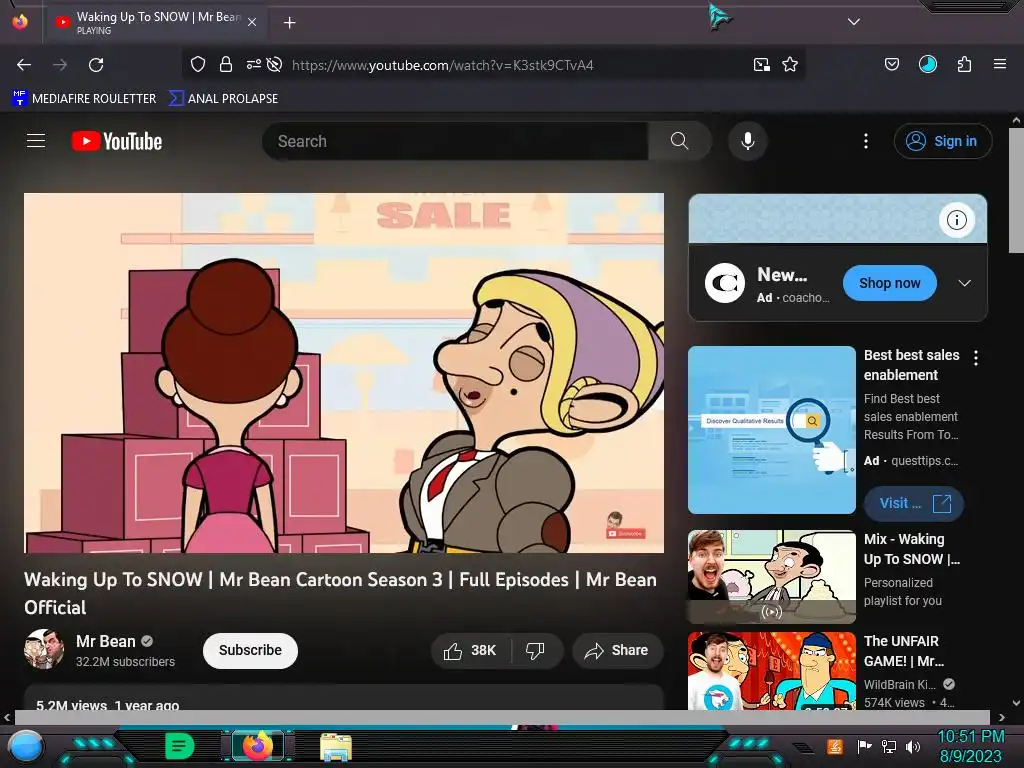Subscribe to the Mr Bean channel
This screenshot has width=1024, height=768.
[250, 650]
